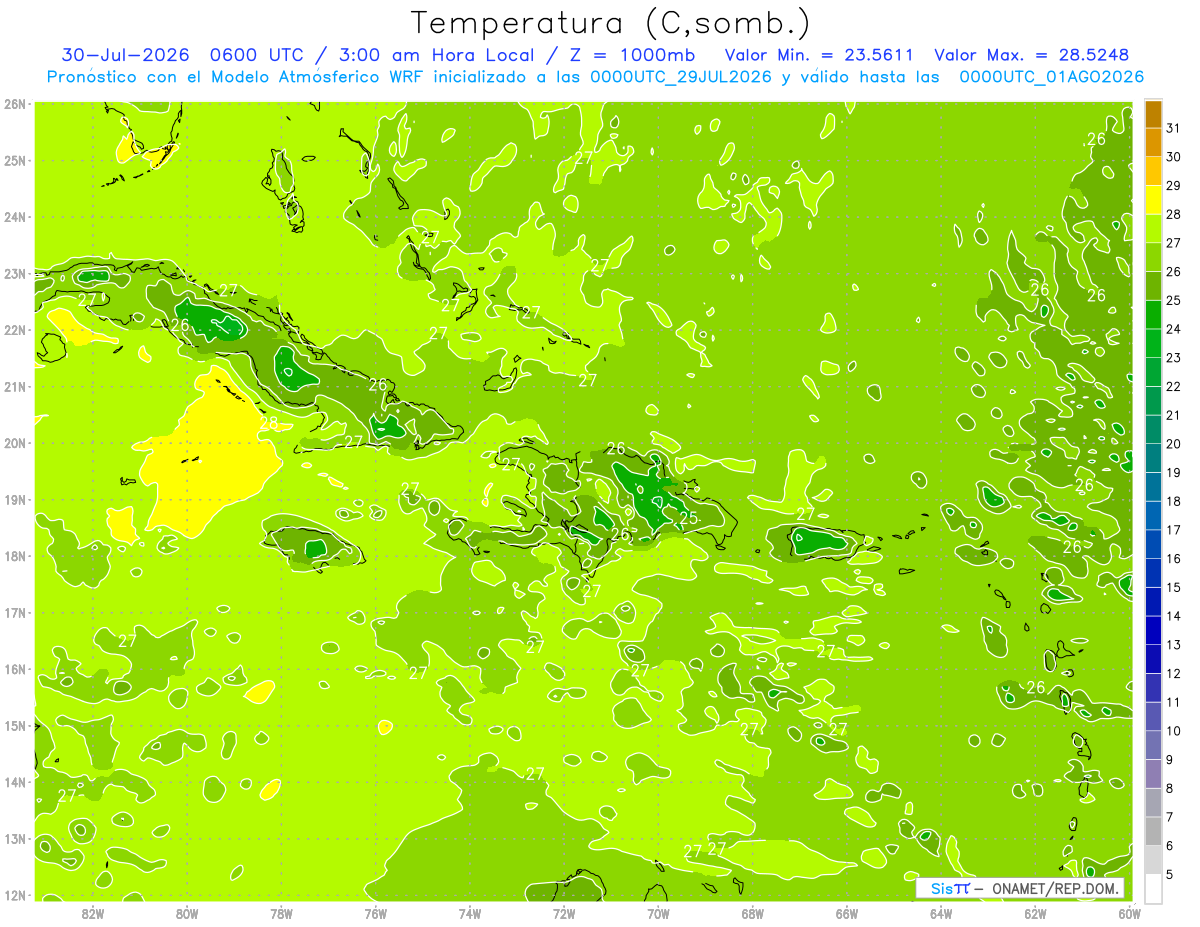Click the dark green cool spot over Jamaica

pyautogui.click(x=316, y=547)
